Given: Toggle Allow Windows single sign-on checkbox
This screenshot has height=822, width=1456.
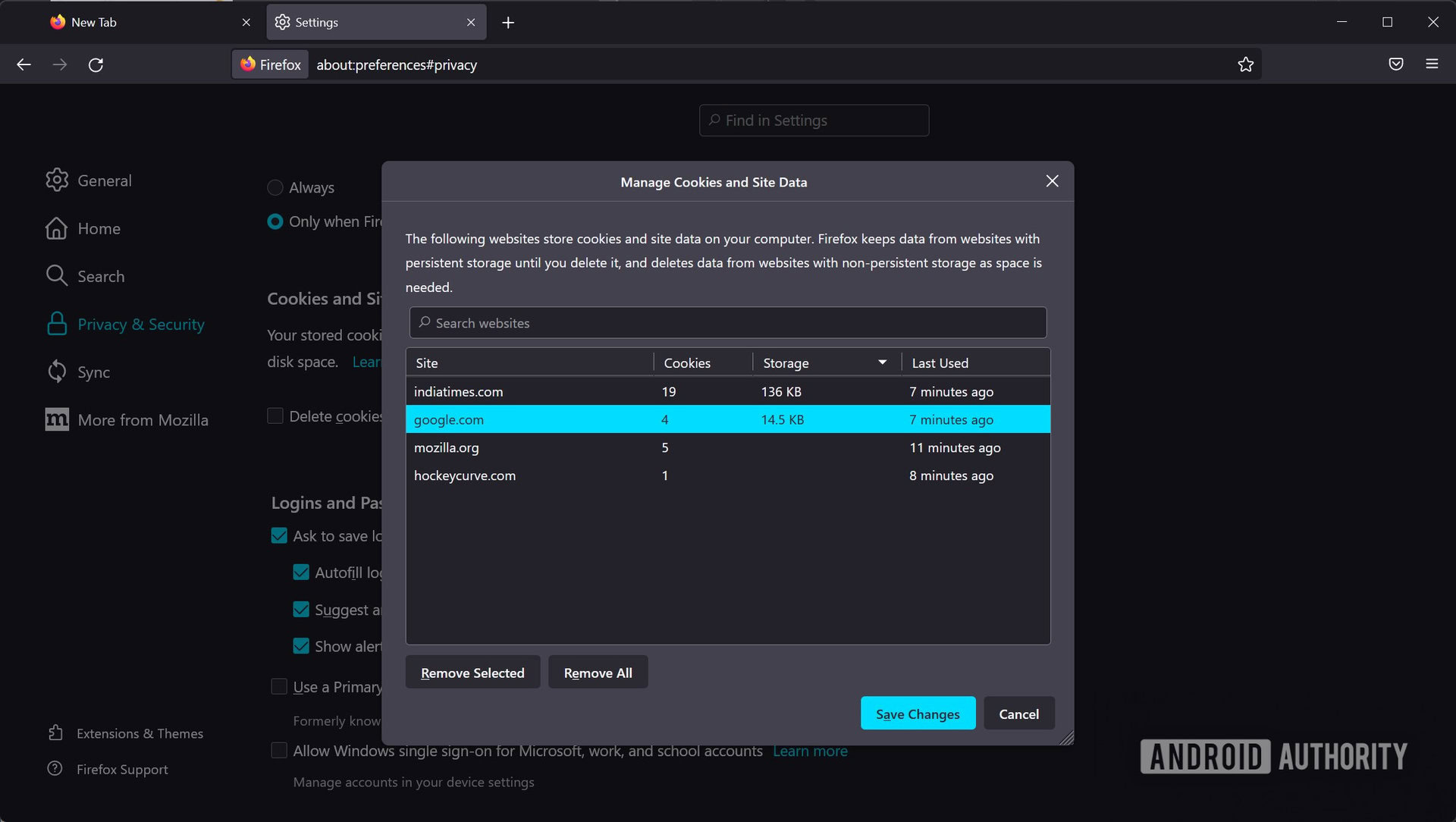Looking at the screenshot, I should tap(279, 750).
